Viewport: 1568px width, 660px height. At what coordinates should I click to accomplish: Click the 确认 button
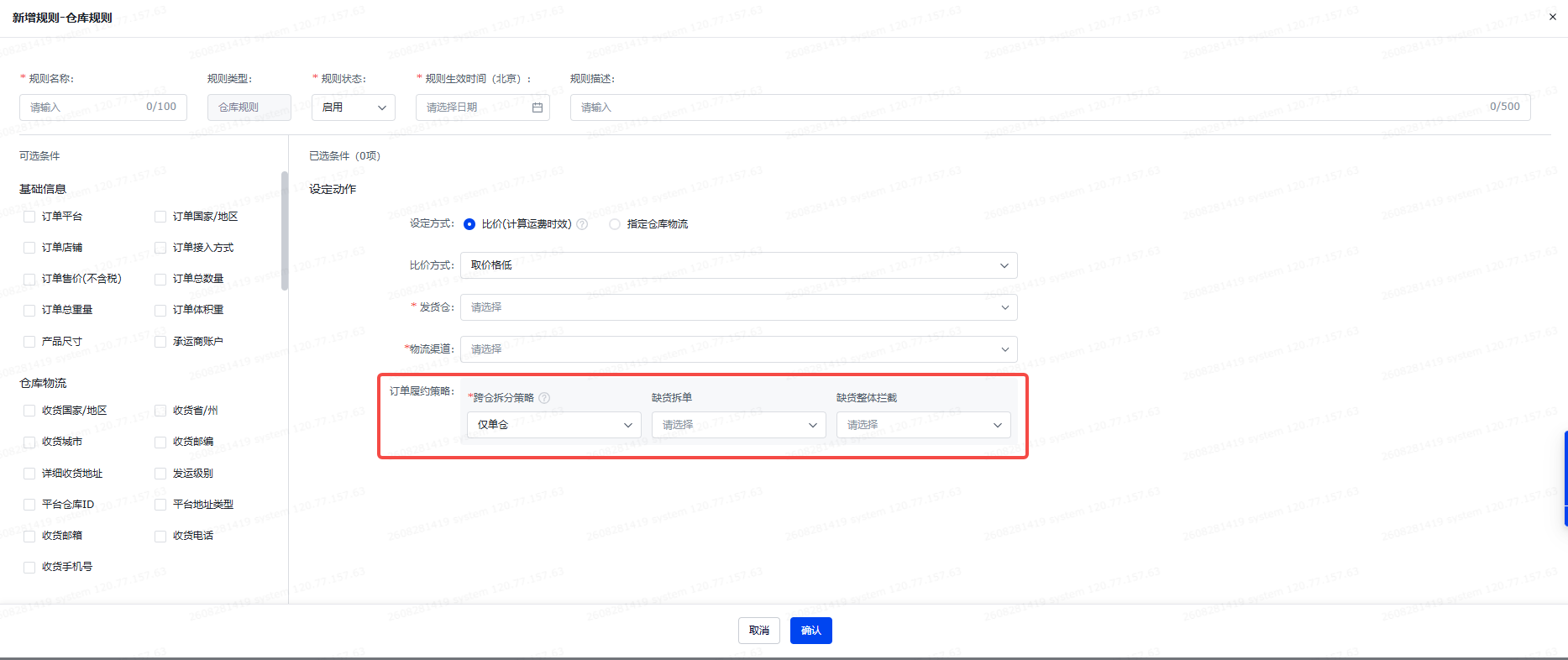[811, 631]
